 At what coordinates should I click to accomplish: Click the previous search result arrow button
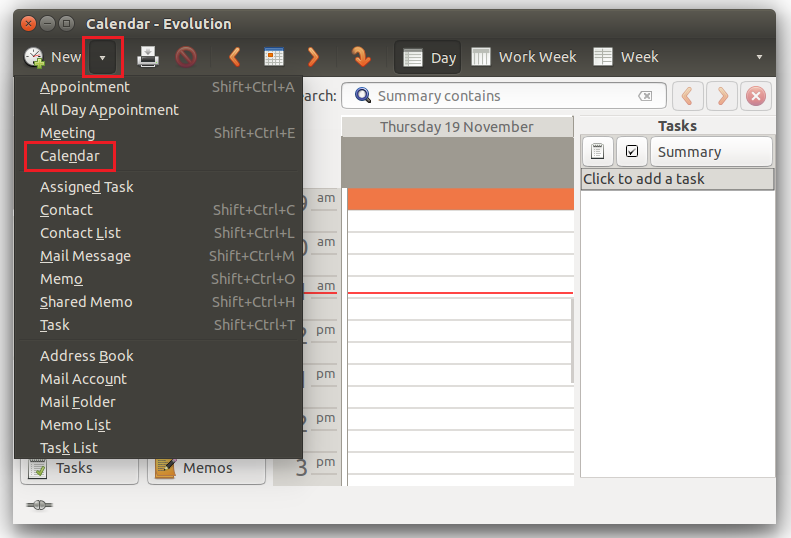coord(687,96)
